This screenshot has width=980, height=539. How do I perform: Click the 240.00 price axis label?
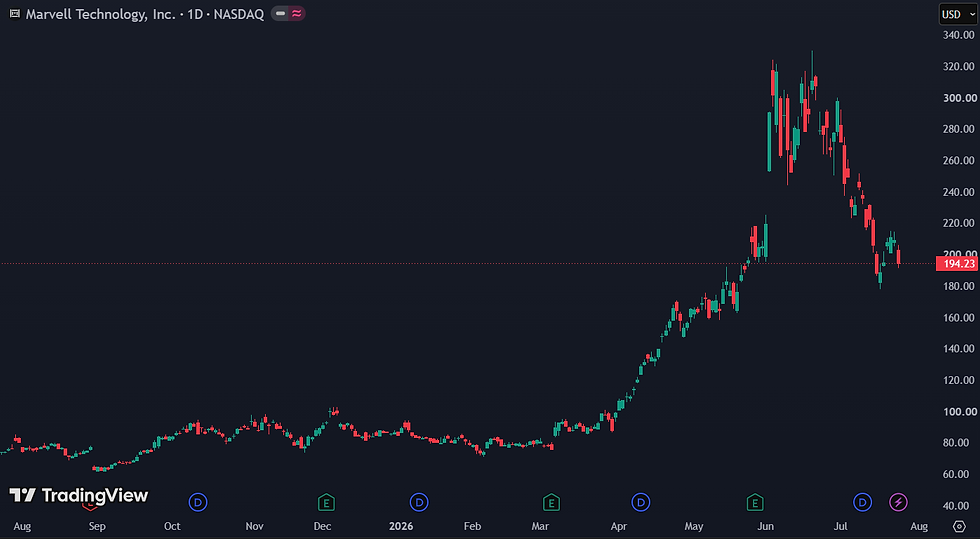[x=959, y=192]
